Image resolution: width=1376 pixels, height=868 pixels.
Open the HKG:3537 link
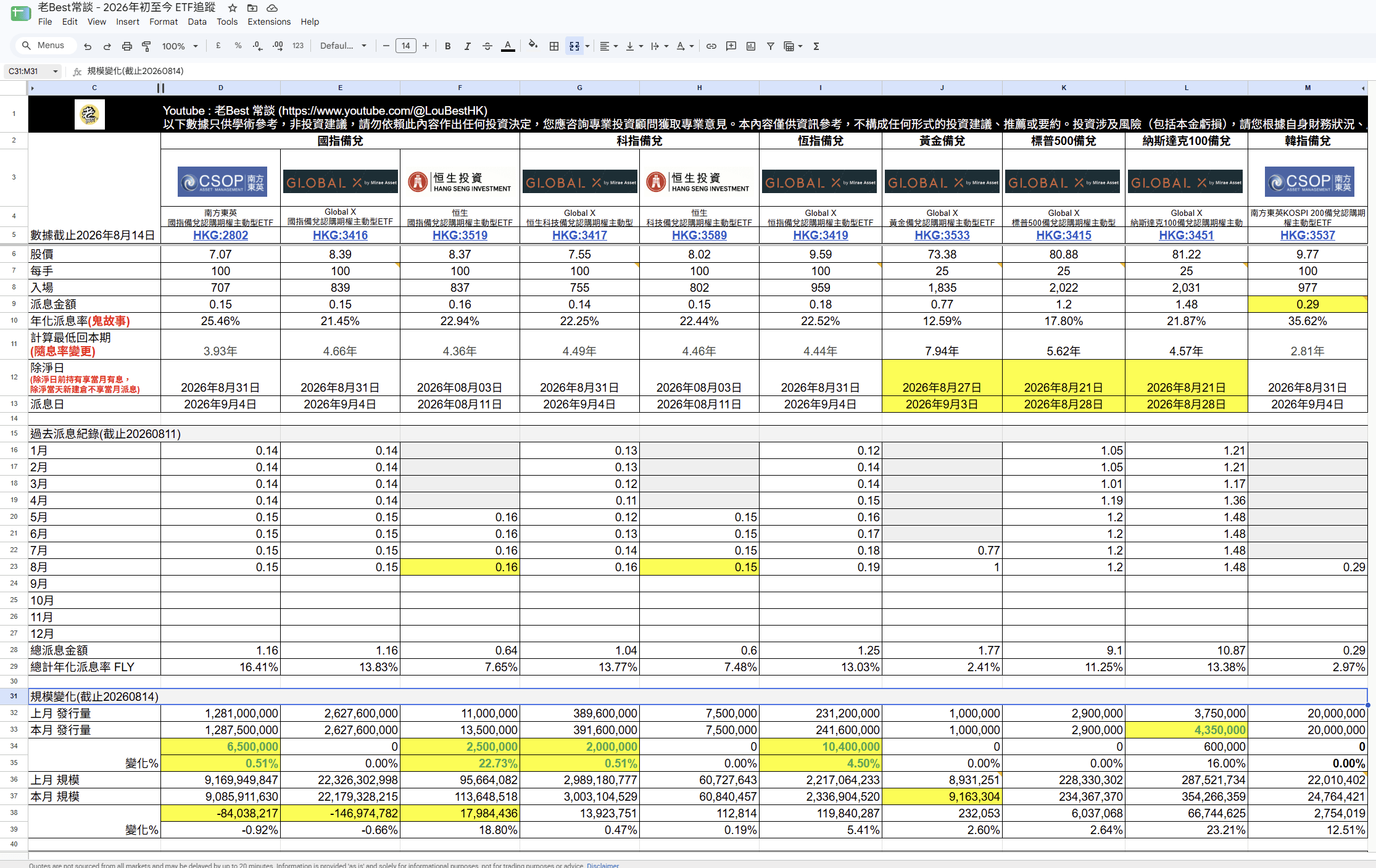1308,235
